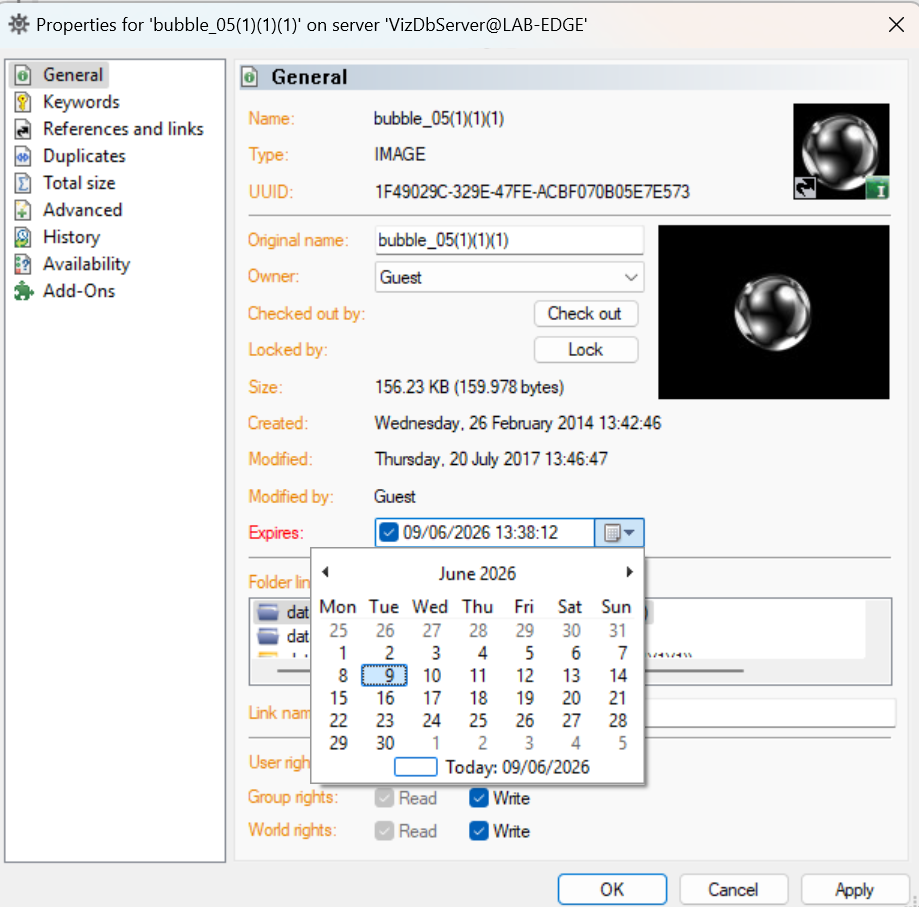Click the large bubble image preview

(x=774, y=312)
